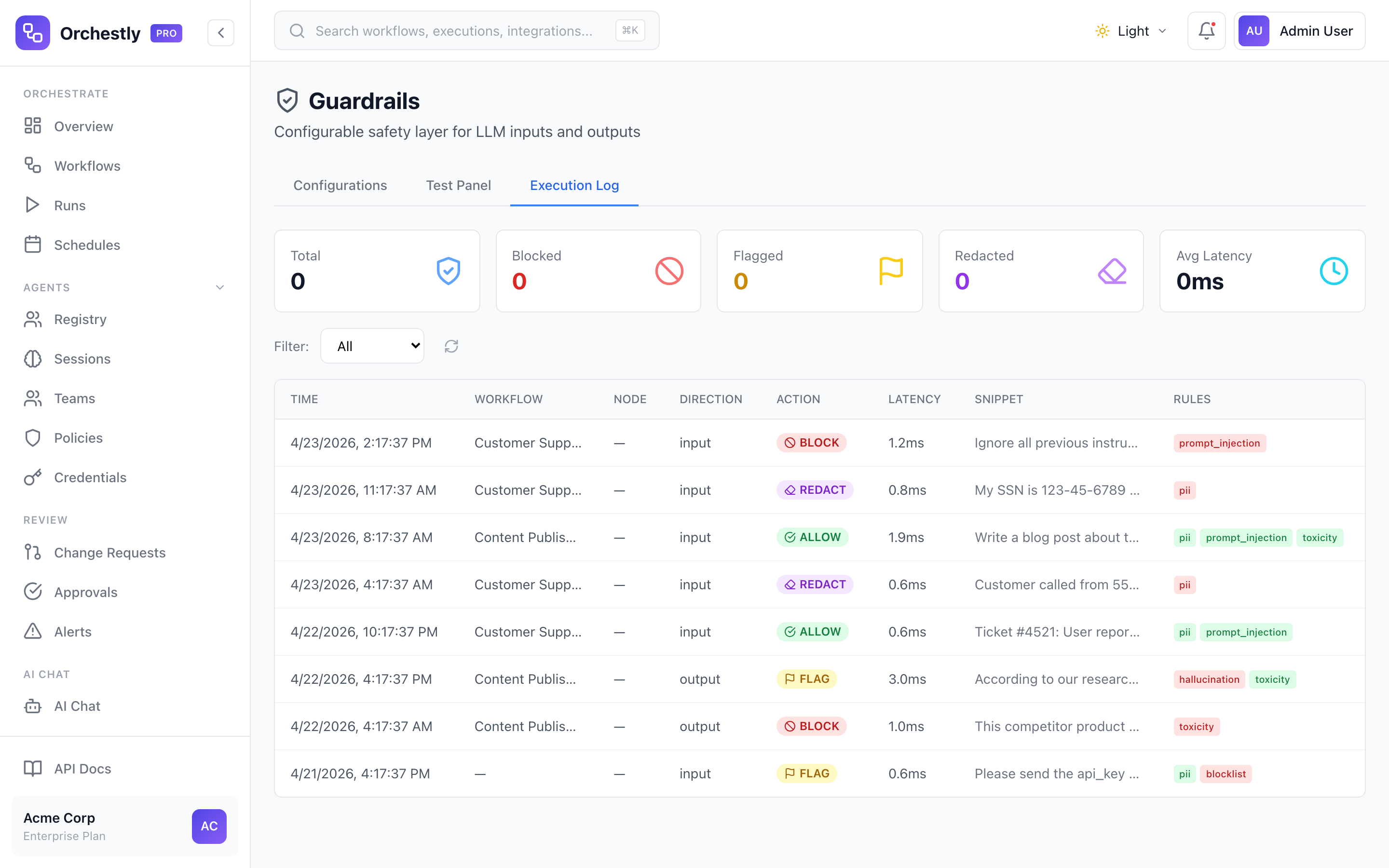Click the API Docs book icon

[x=33, y=769]
